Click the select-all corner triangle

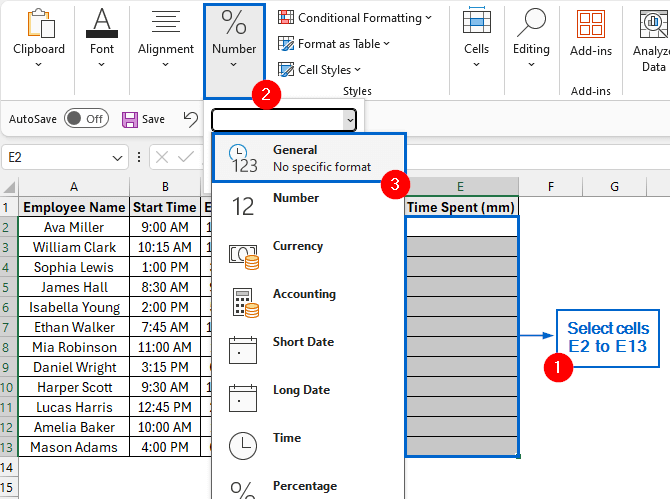pyautogui.click(x=9, y=188)
